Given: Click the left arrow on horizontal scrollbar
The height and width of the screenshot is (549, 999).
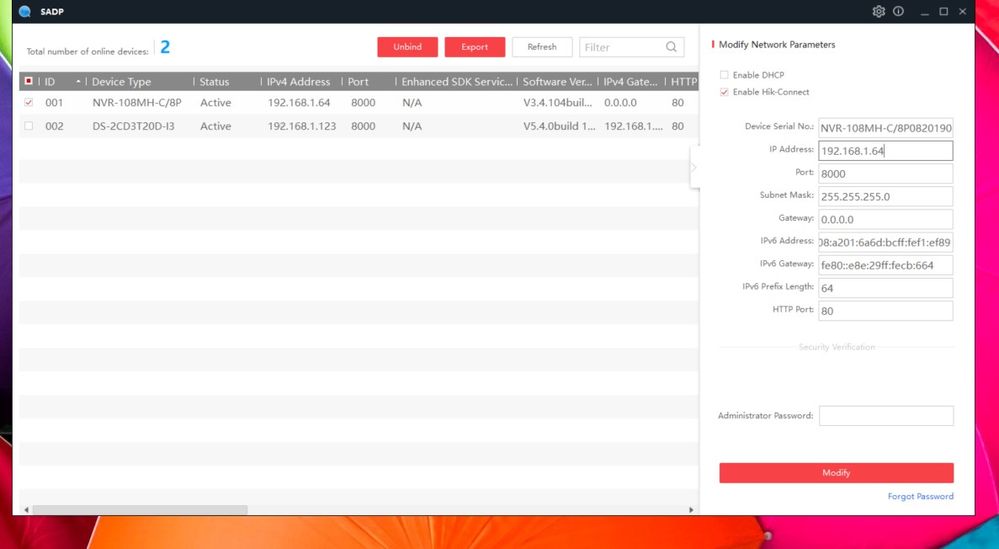Looking at the screenshot, I should coord(25,510).
